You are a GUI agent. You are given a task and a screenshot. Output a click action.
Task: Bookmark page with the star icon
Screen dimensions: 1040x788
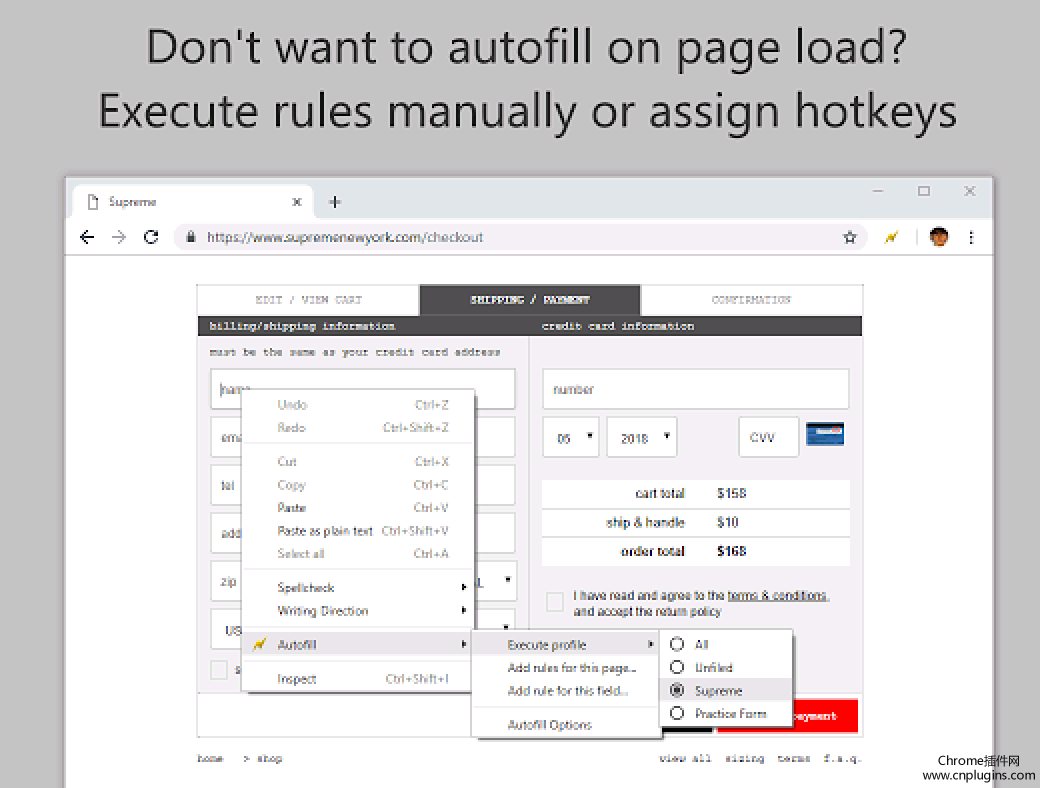(850, 237)
